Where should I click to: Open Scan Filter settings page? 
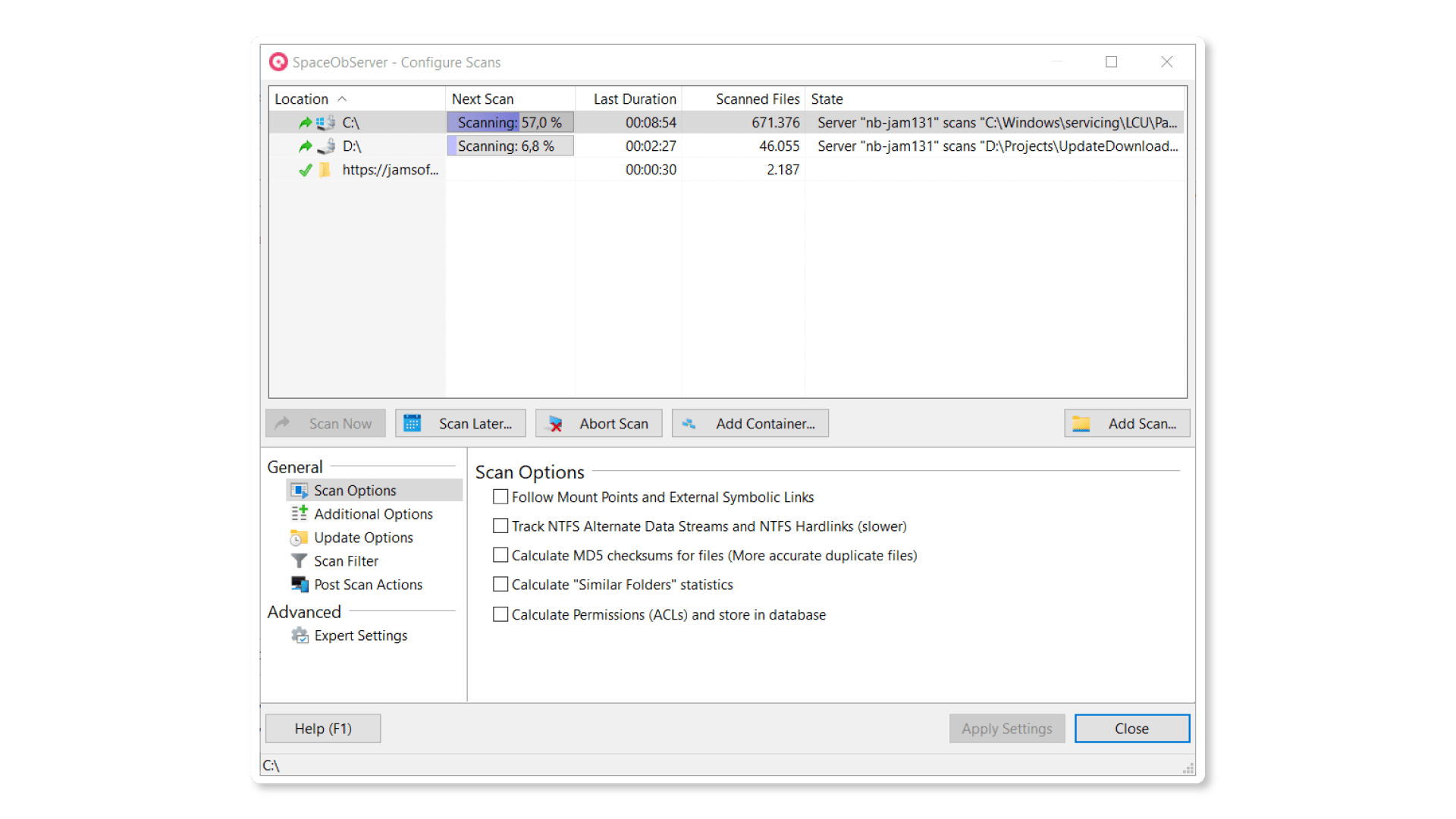click(x=346, y=561)
